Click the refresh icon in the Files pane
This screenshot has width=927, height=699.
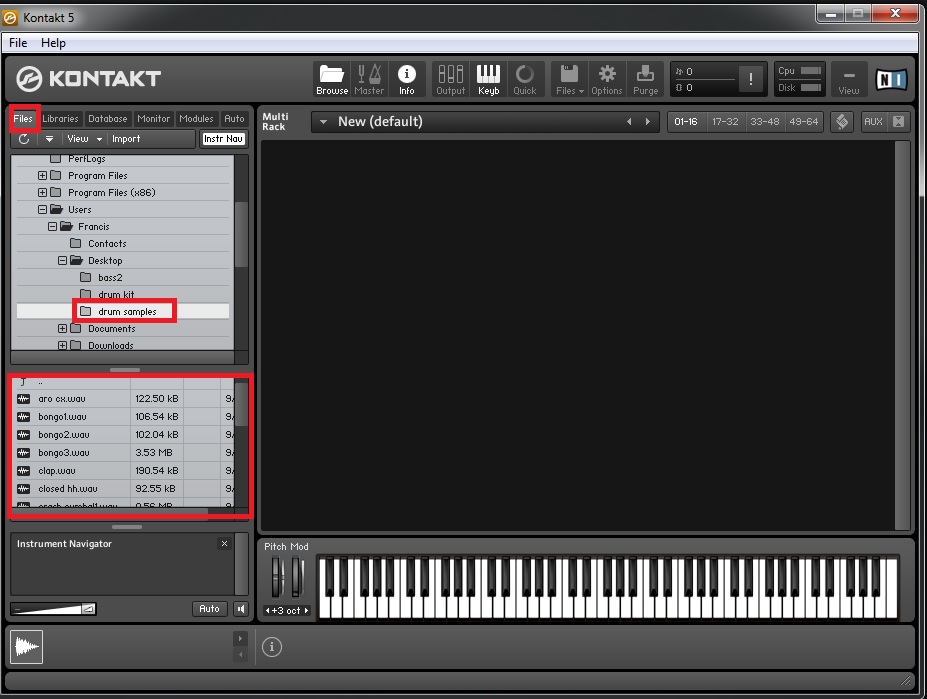(22, 139)
